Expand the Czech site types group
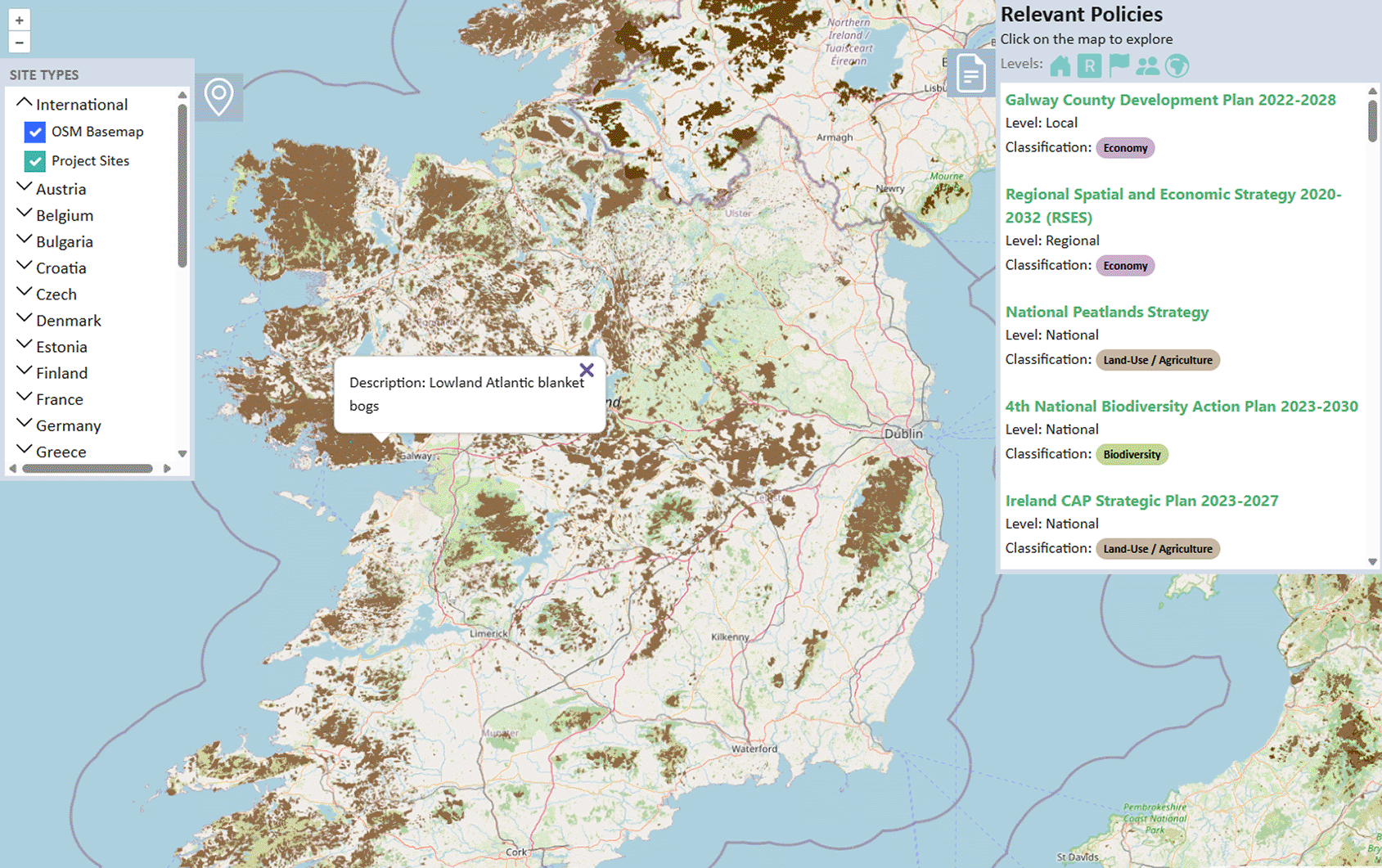The image size is (1382, 868). (x=24, y=293)
